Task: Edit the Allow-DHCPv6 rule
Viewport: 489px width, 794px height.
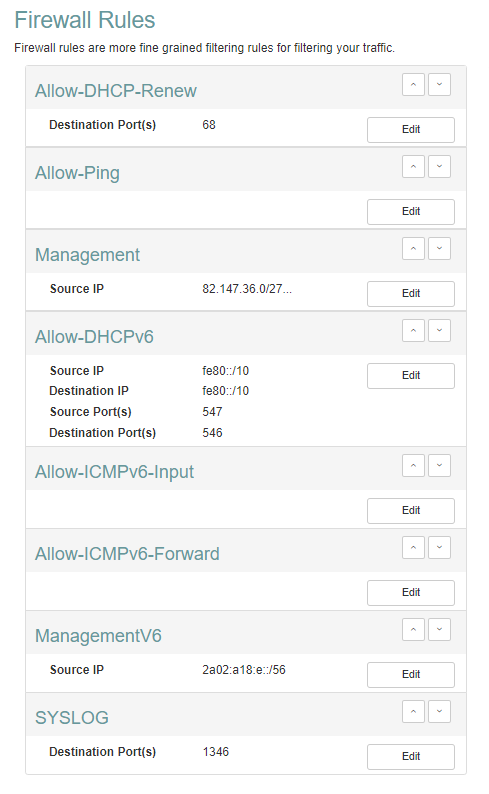Action: (x=411, y=376)
